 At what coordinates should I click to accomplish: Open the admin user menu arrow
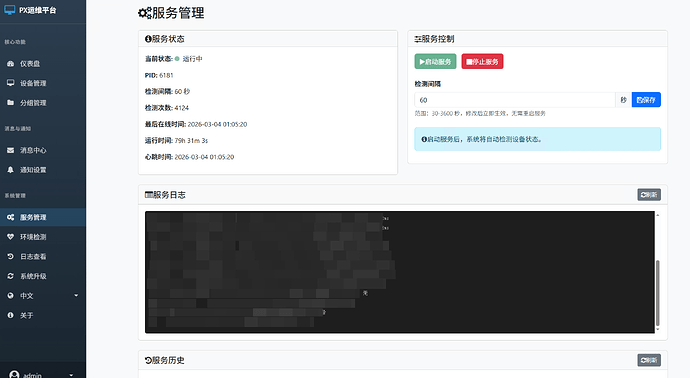click(71, 375)
